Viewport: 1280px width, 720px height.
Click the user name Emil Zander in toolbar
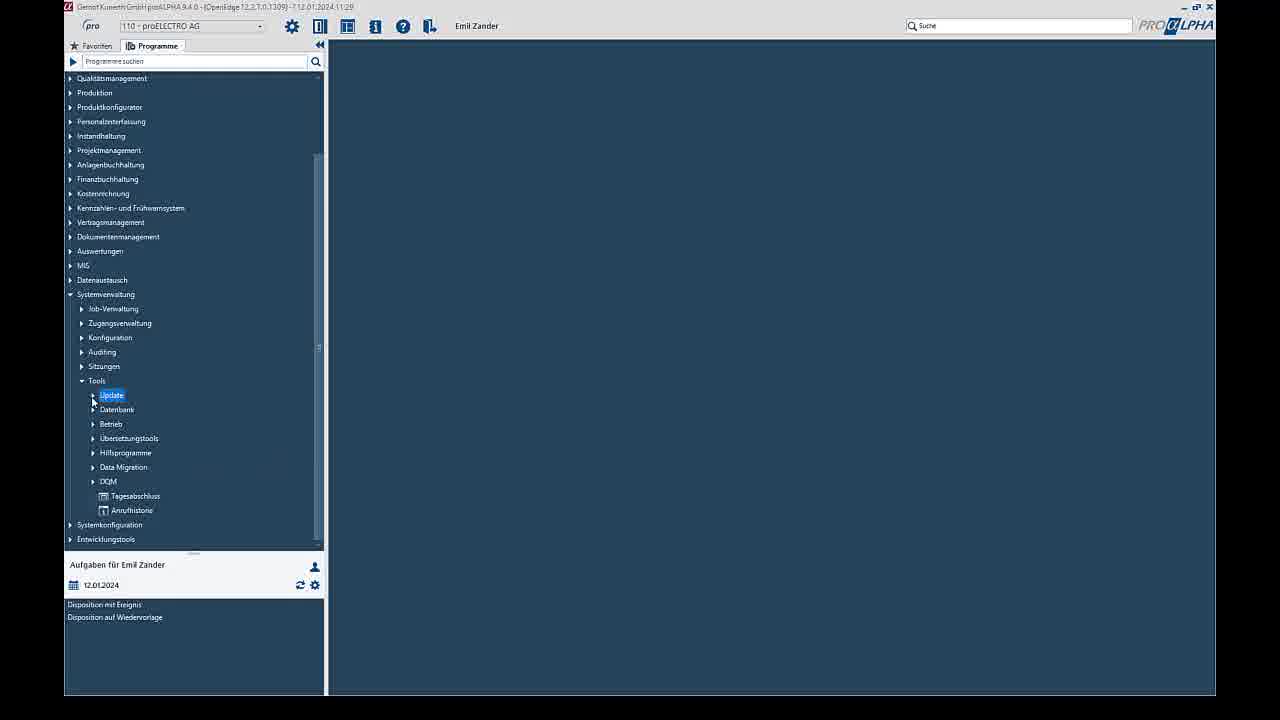(476, 26)
